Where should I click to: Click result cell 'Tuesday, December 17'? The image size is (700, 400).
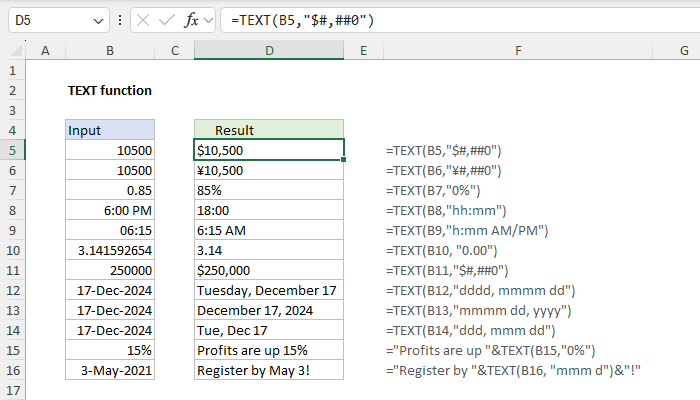pyautogui.click(x=269, y=290)
